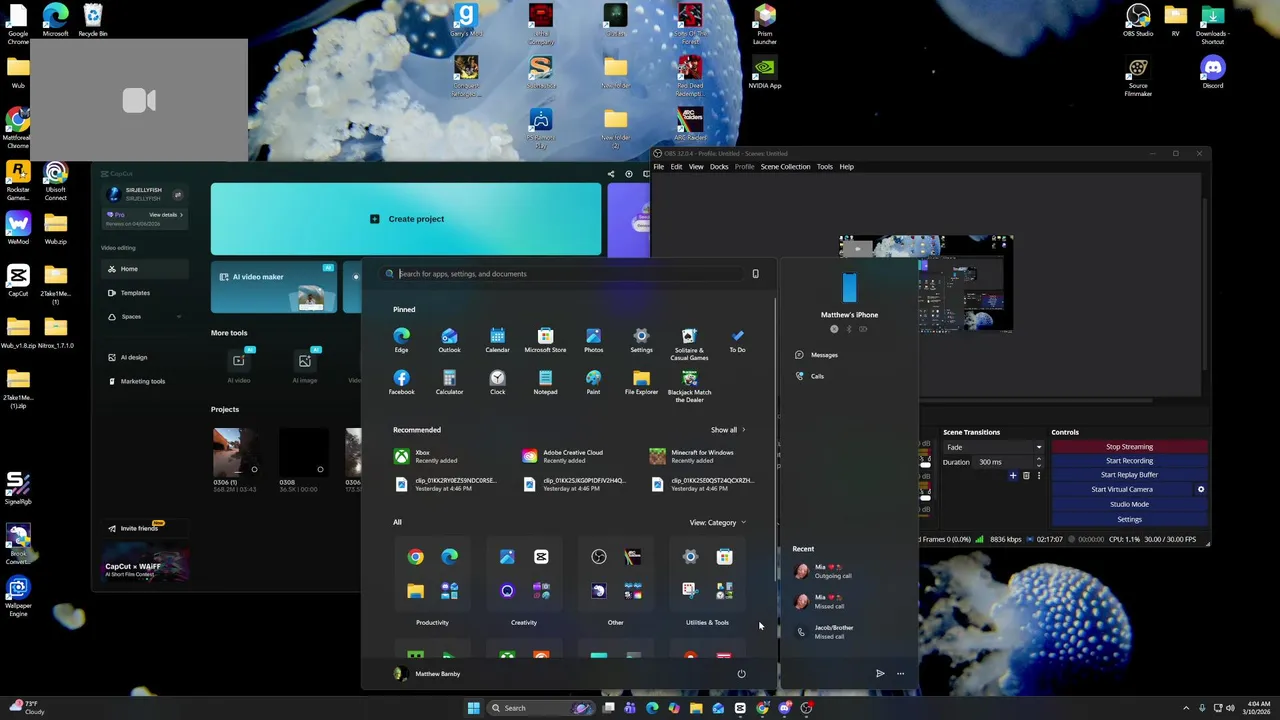The image size is (1280, 720).
Task: Open Utilities & Tools category folder
Action: pos(707,574)
